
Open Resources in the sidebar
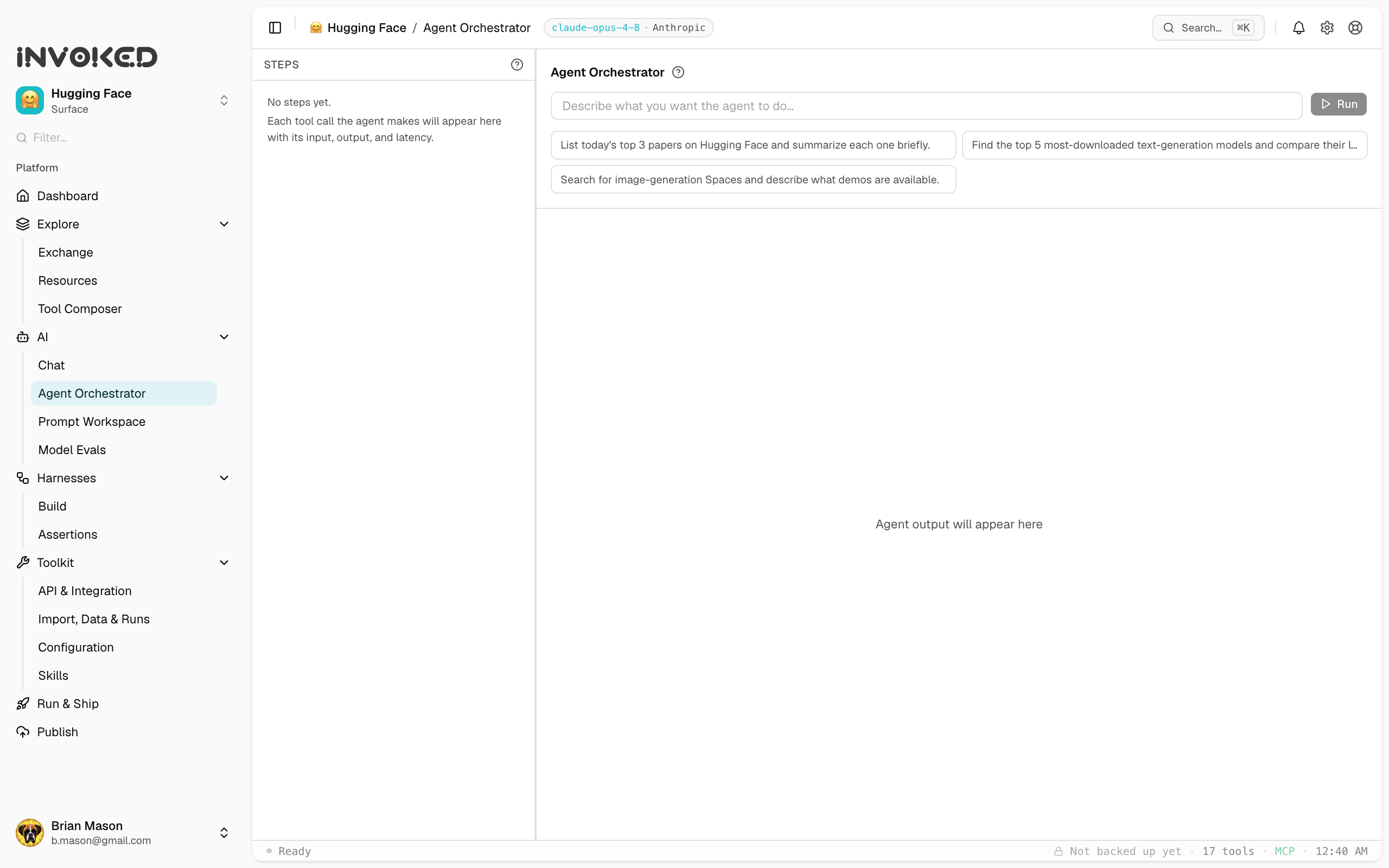124,280
